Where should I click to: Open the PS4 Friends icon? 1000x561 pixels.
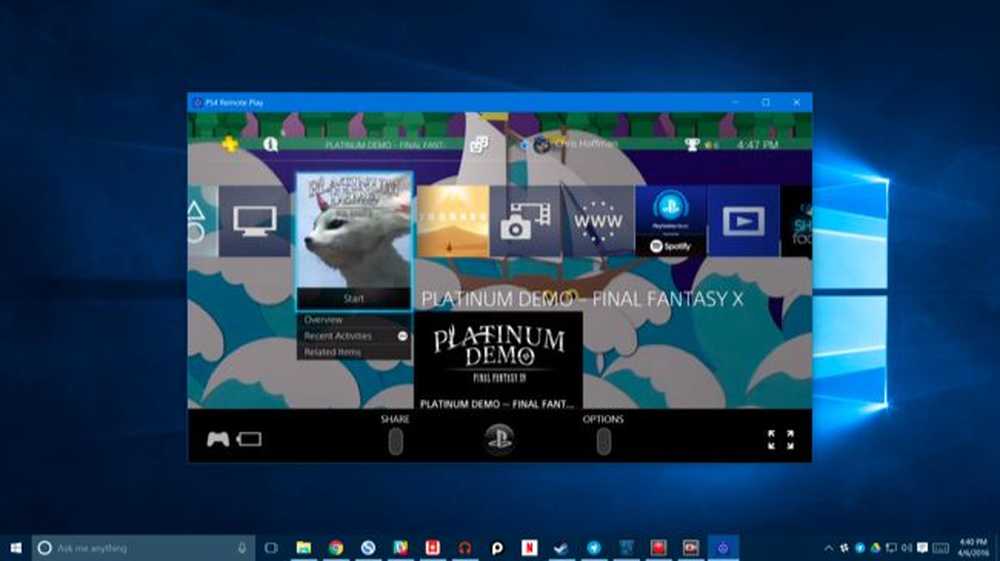point(479,145)
